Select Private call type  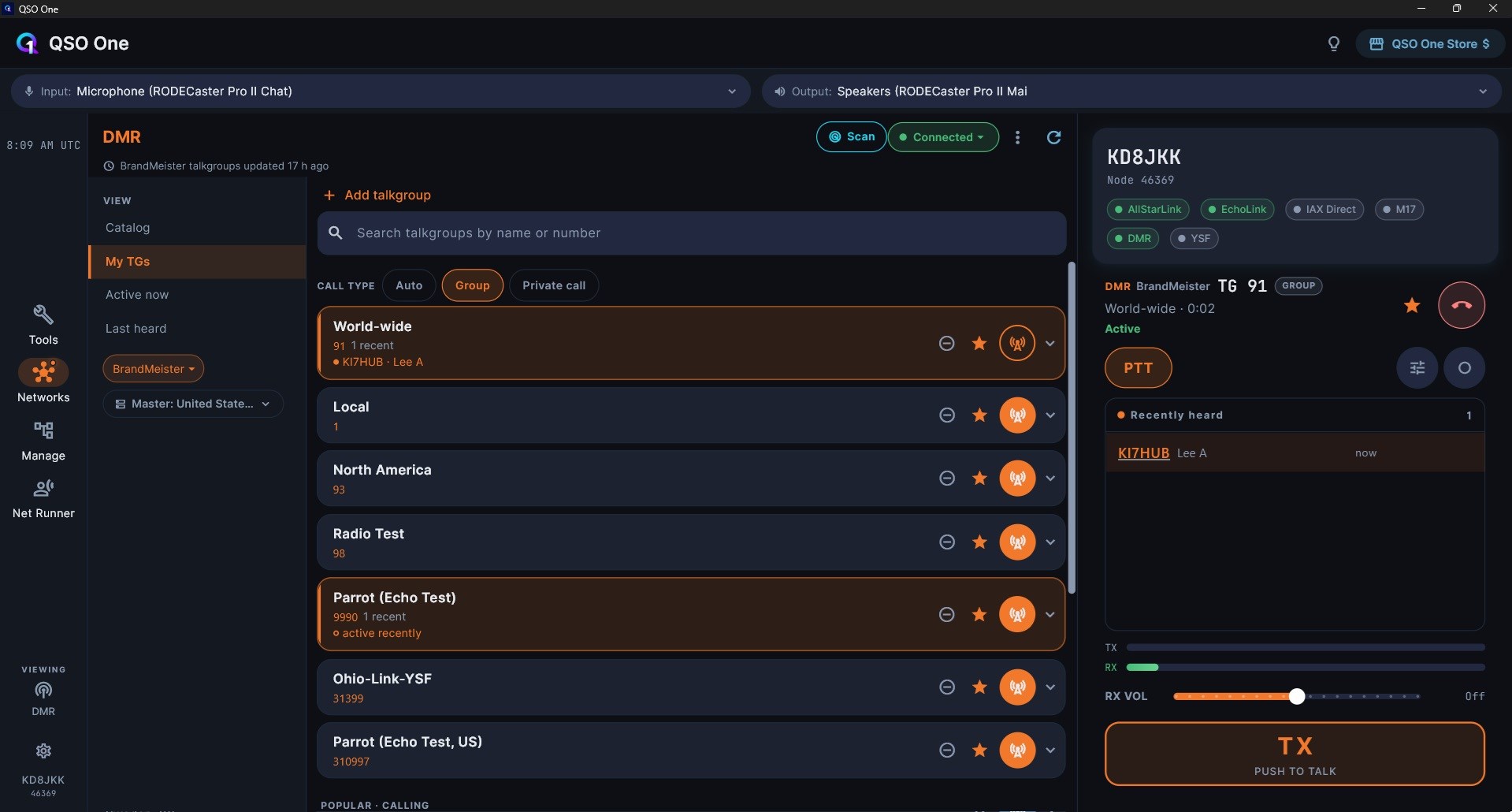[554, 285]
